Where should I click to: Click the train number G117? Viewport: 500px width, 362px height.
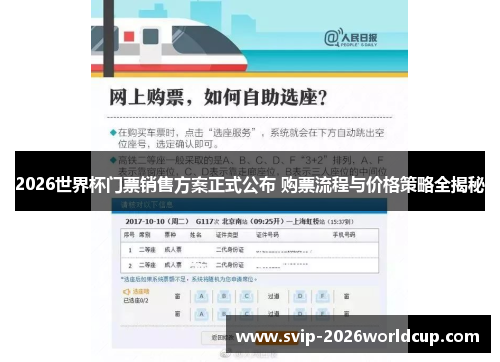pos(204,221)
